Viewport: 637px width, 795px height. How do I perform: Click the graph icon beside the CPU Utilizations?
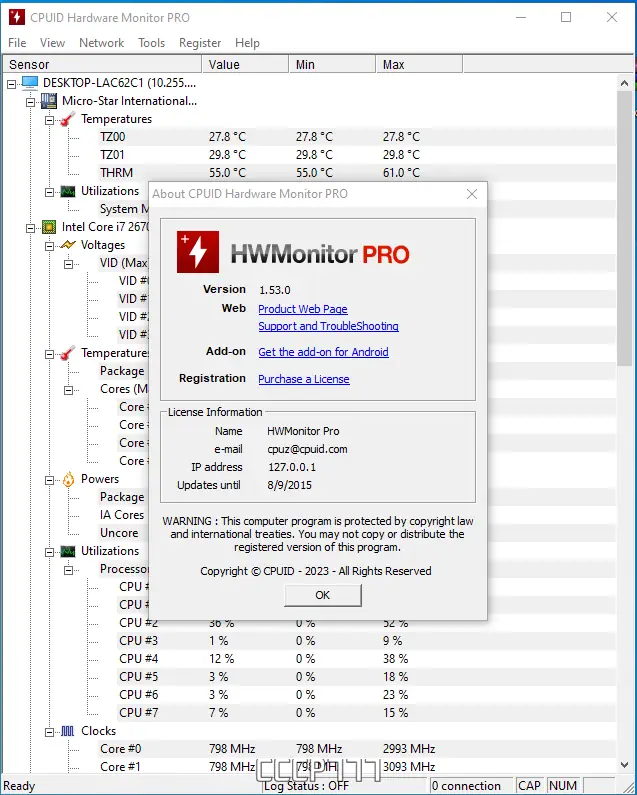(x=67, y=551)
